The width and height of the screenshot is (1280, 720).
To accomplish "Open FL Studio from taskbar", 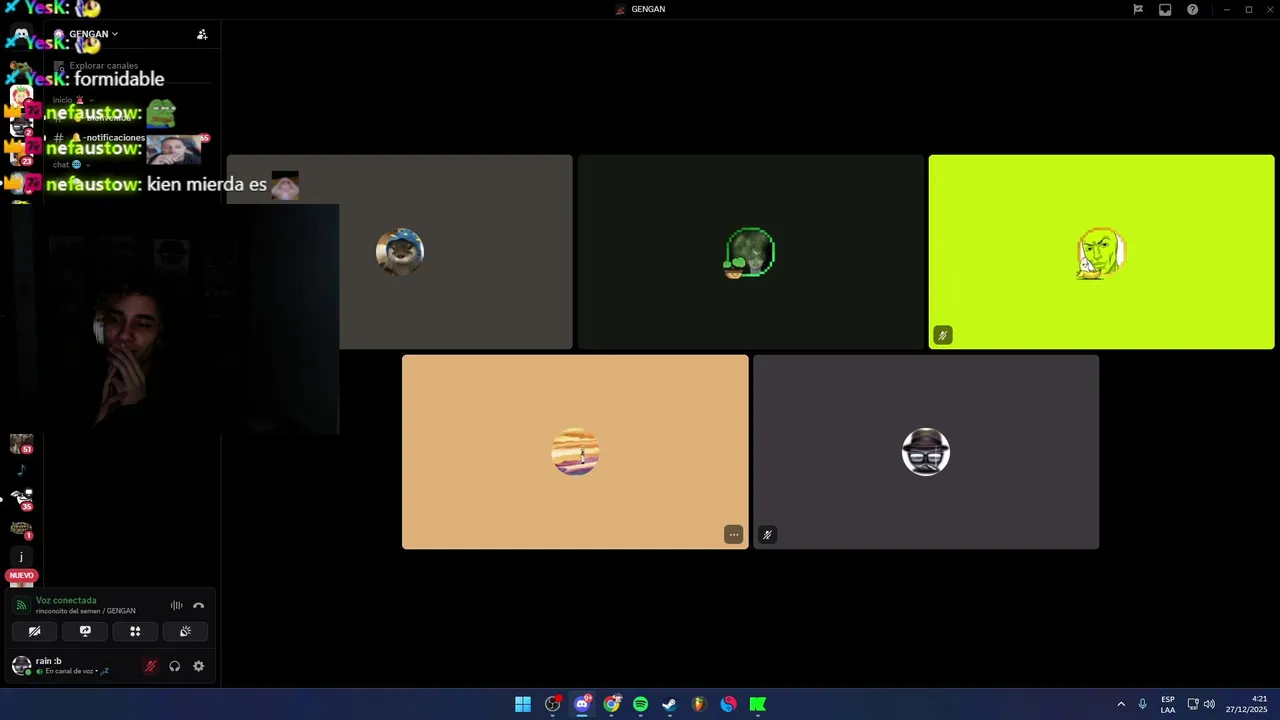I will [x=699, y=704].
